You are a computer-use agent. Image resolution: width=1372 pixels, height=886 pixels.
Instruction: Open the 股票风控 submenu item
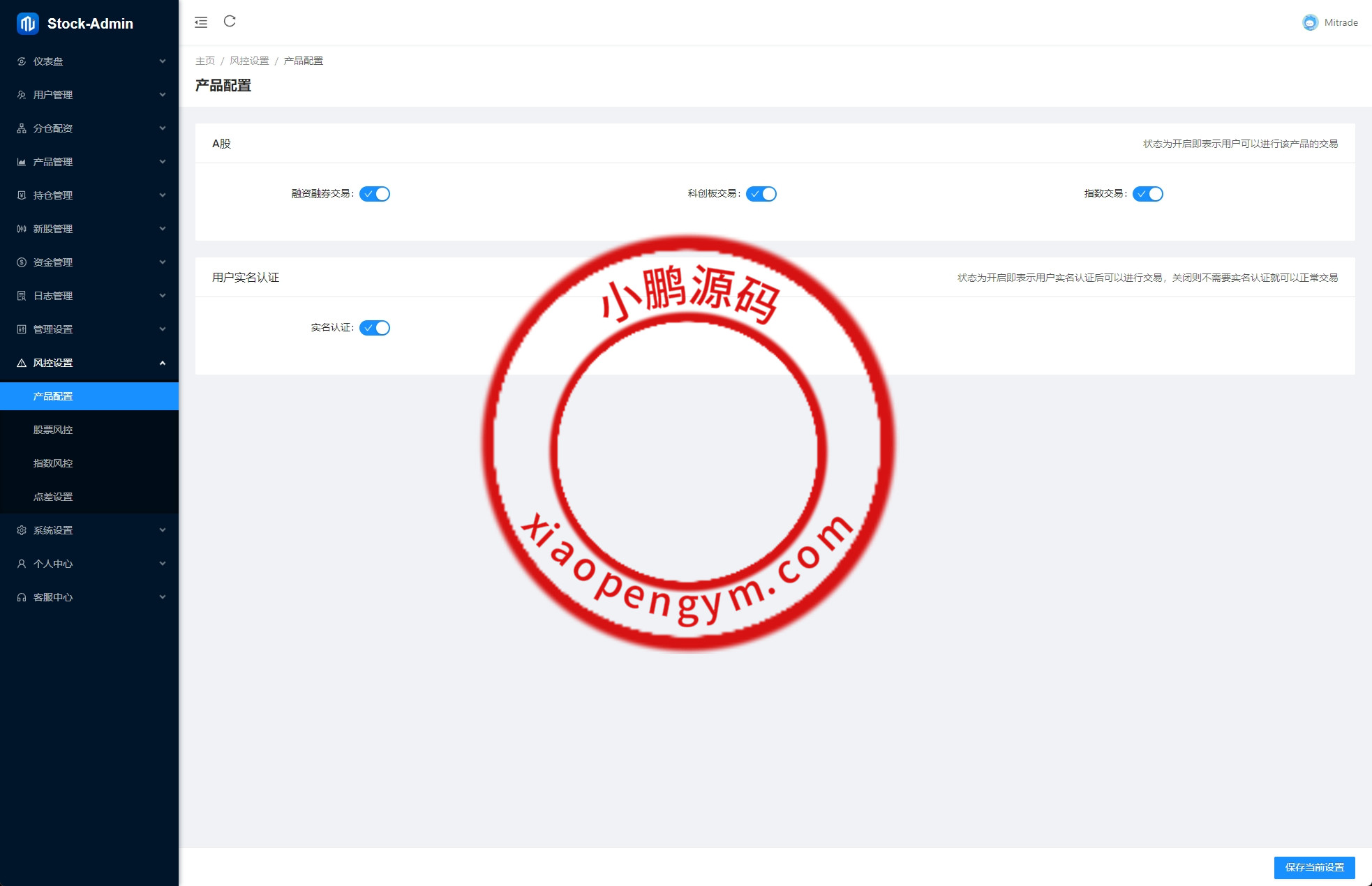pos(53,430)
